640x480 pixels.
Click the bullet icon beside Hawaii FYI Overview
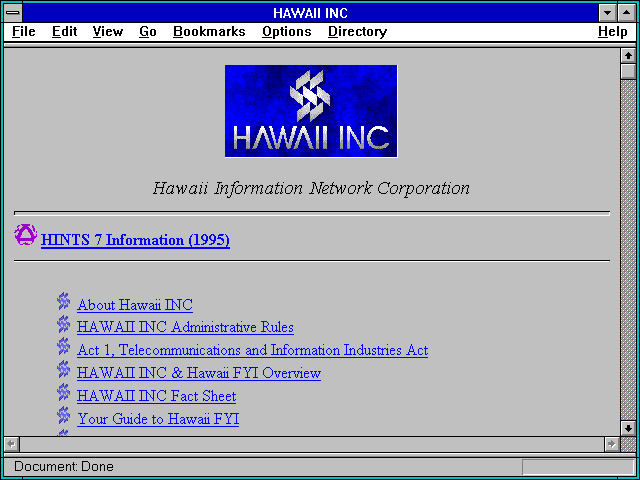tap(63, 369)
